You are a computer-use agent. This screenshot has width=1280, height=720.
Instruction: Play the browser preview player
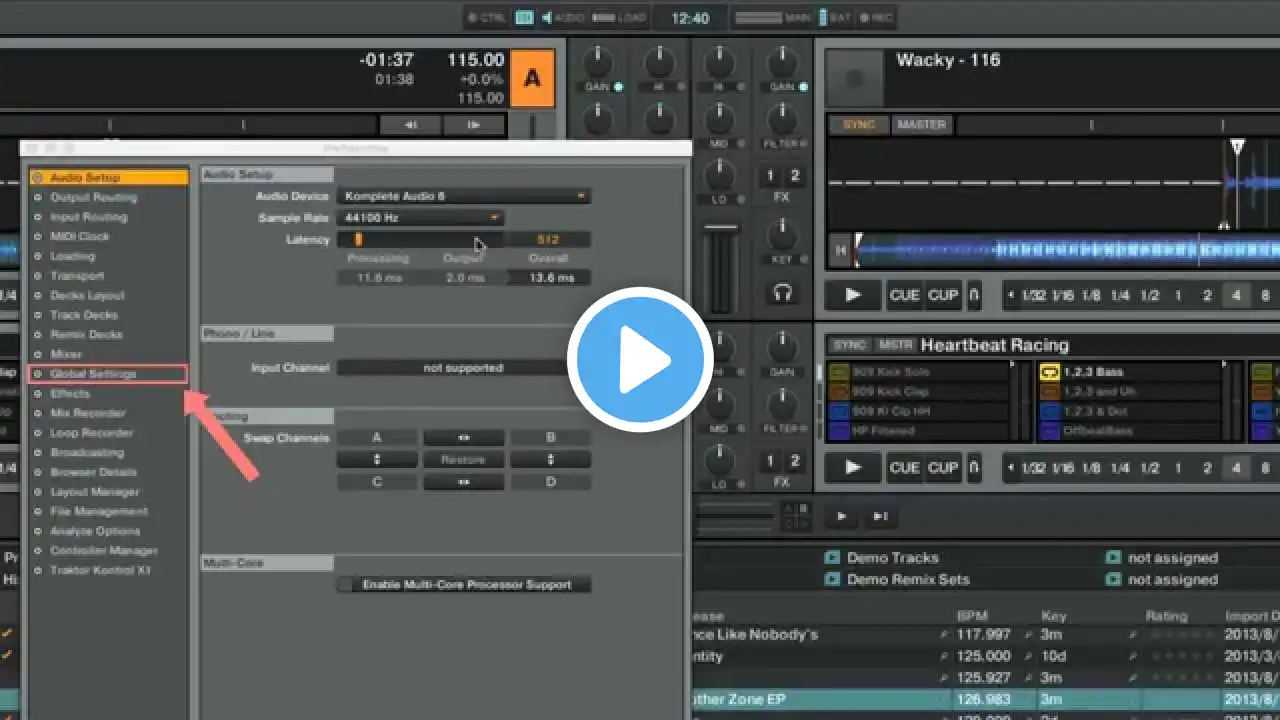click(842, 516)
